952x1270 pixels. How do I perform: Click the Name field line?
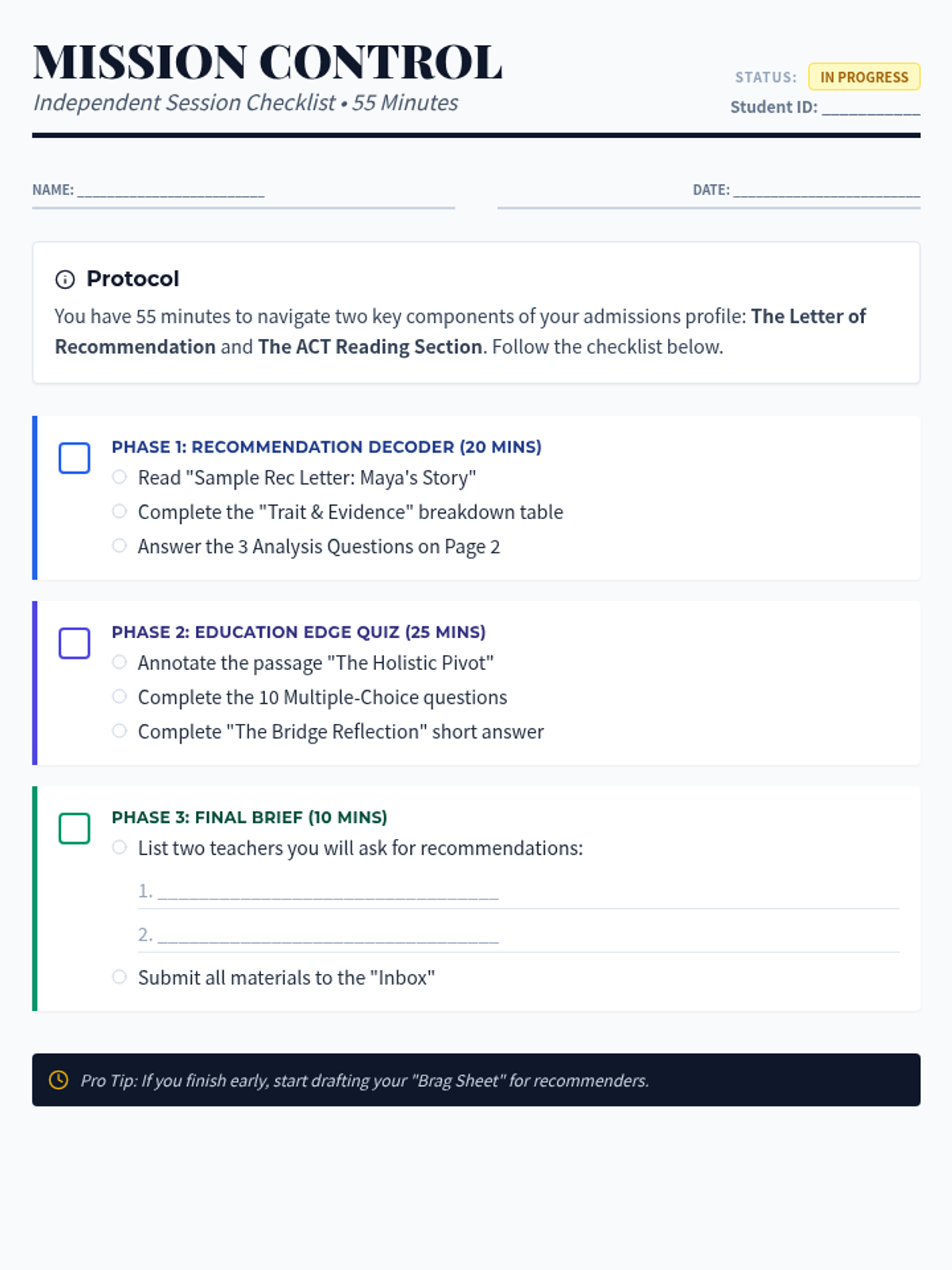[171, 190]
